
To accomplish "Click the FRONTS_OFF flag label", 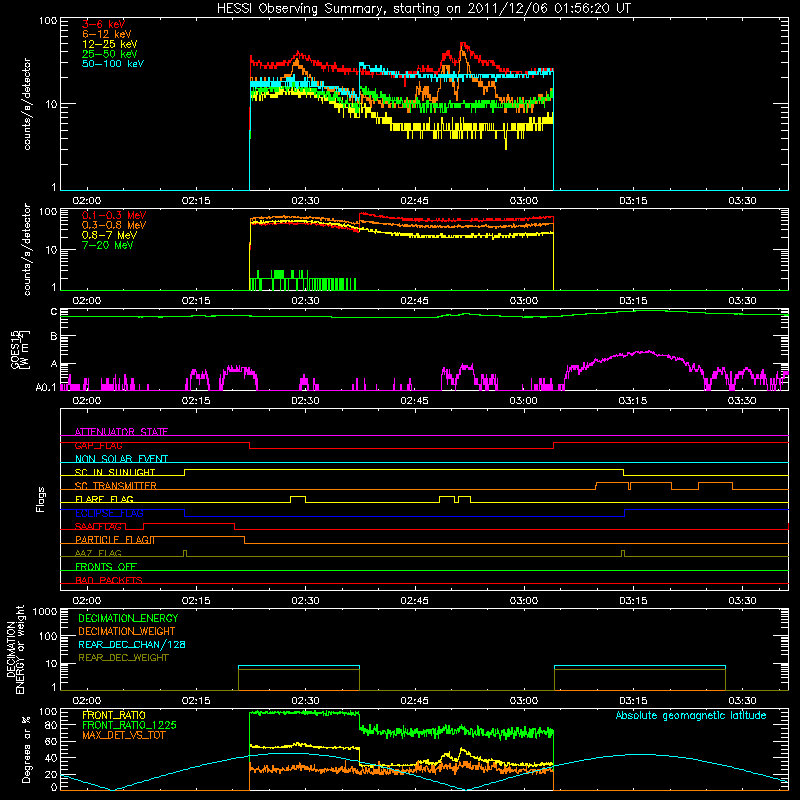I will coord(106,567).
